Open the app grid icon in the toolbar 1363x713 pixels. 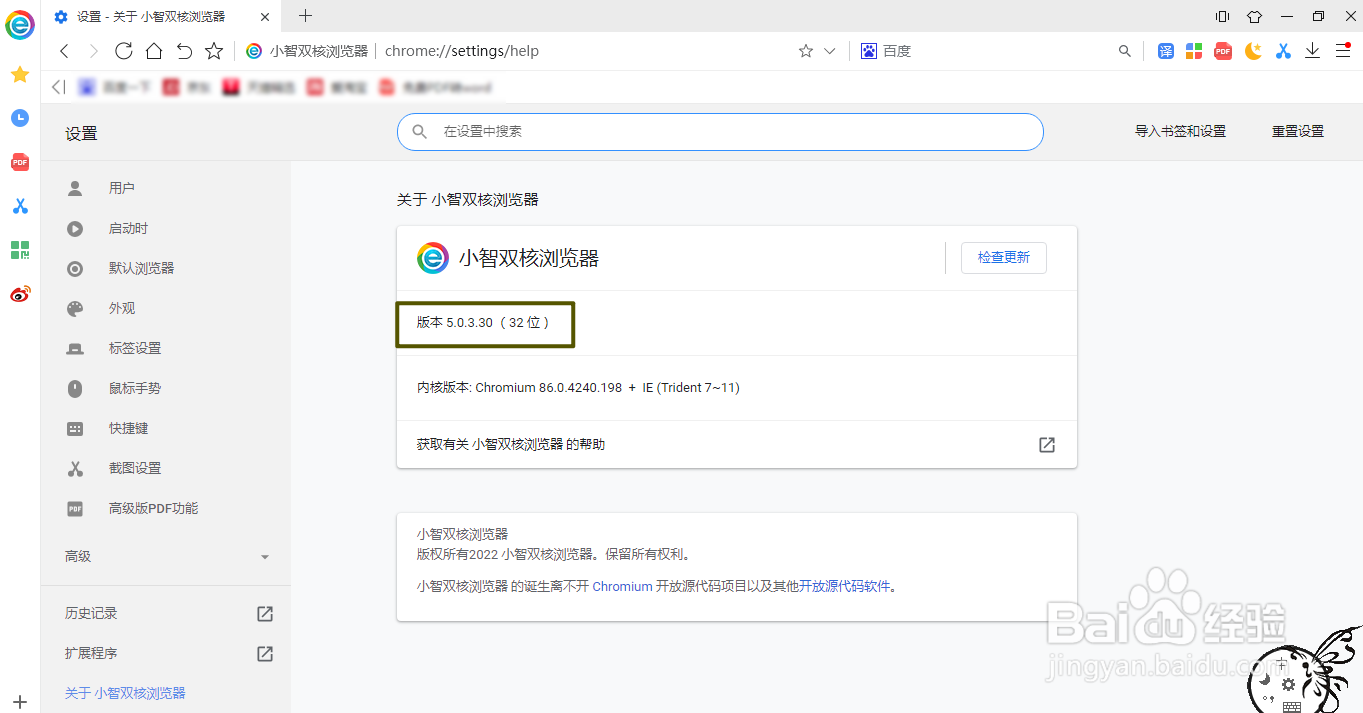1193,50
